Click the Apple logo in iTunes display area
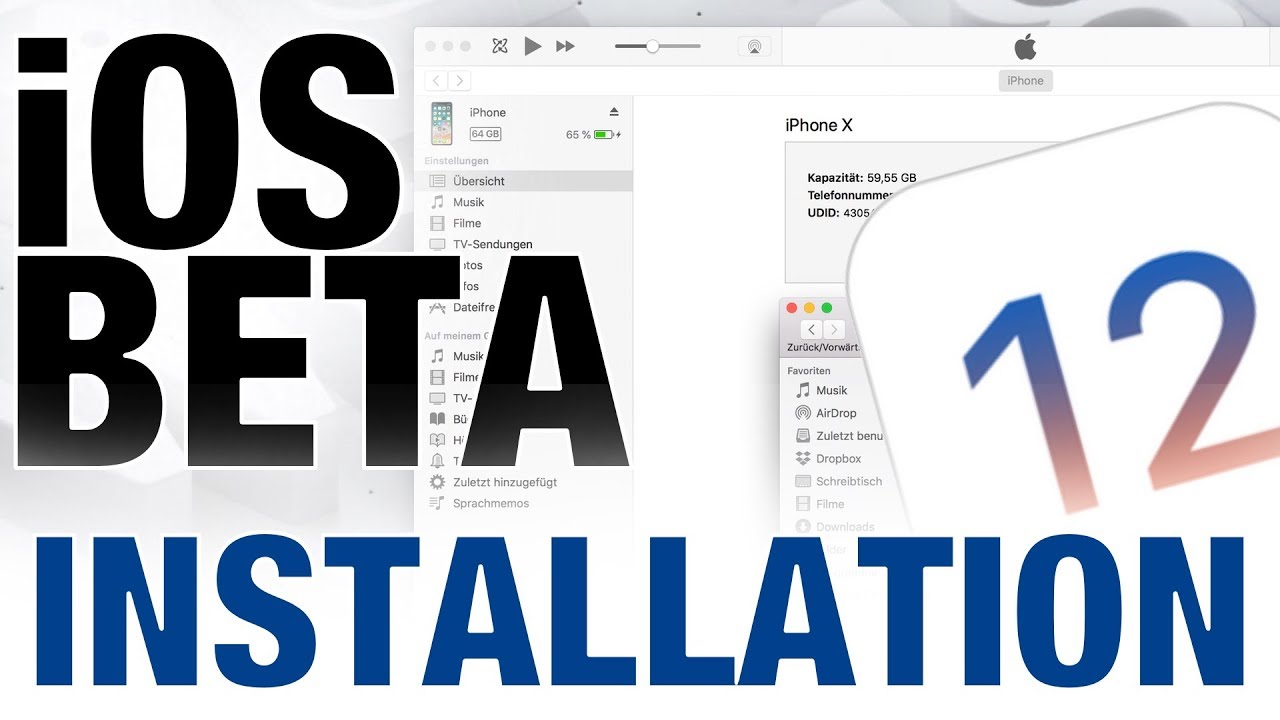The width and height of the screenshot is (1280, 720). [1025, 46]
